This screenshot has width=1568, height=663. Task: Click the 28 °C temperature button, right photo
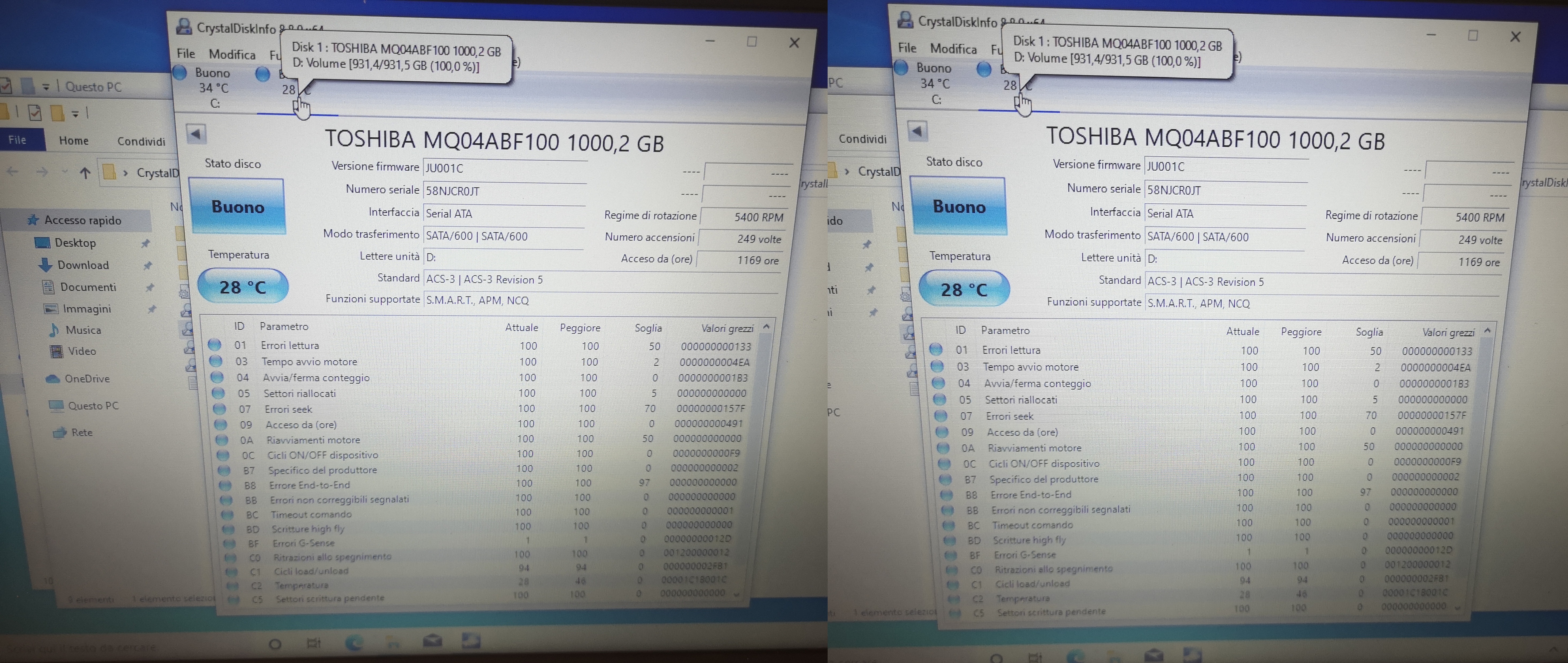[x=964, y=289]
